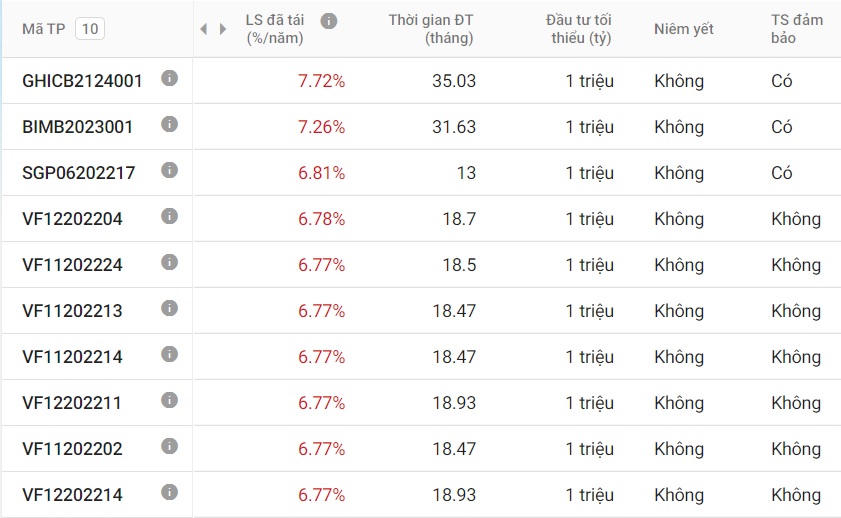Click the Niêm yết column header

tap(684, 29)
